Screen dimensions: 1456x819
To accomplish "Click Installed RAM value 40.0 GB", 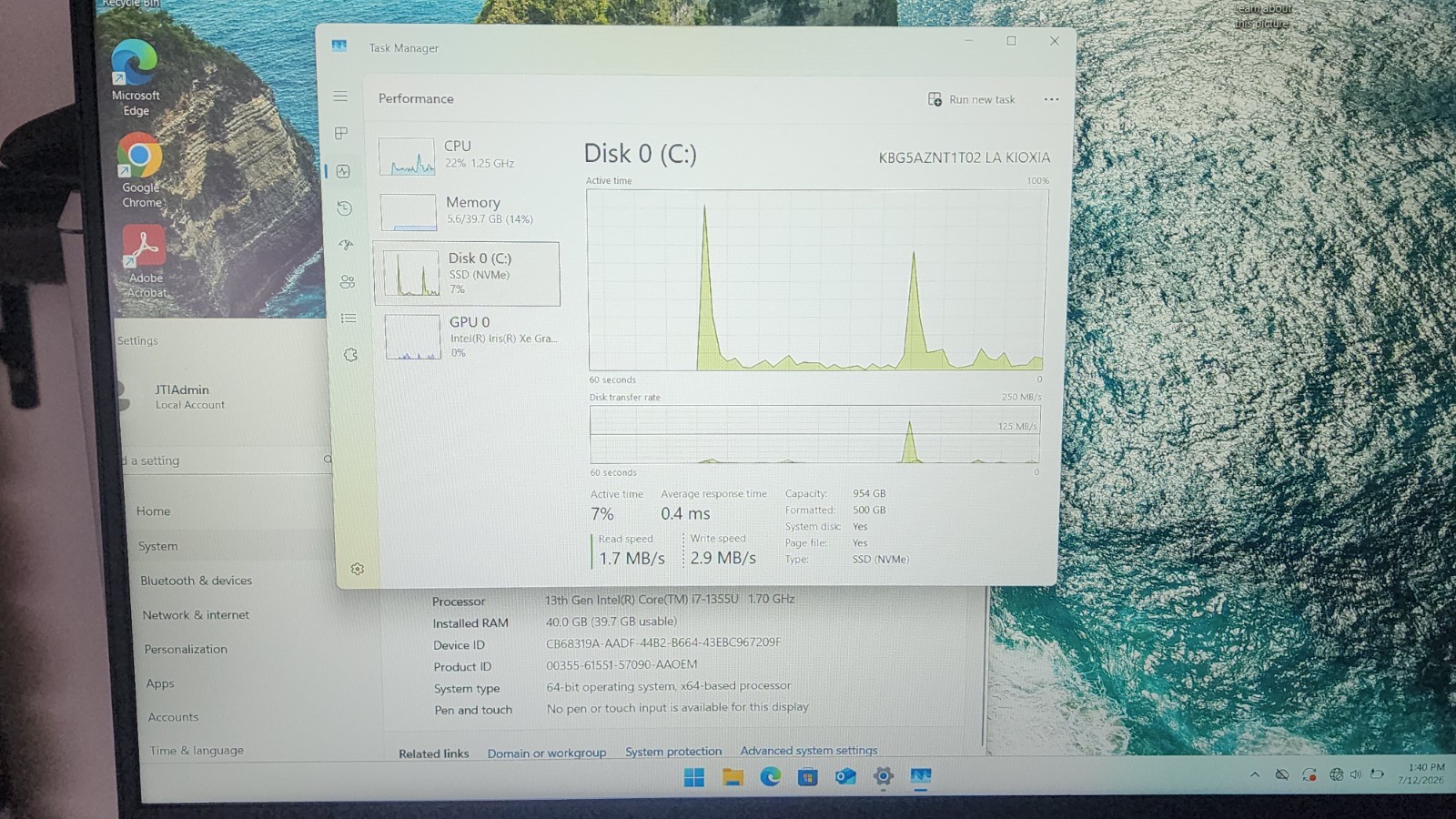I will pyautogui.click(x=611, y=622).
